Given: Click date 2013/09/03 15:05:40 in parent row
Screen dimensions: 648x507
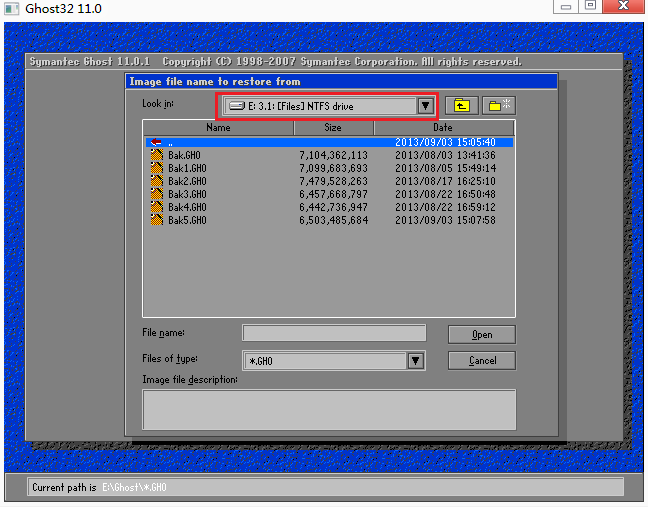Looking at the screenshot, I should [x=446, y=142].
